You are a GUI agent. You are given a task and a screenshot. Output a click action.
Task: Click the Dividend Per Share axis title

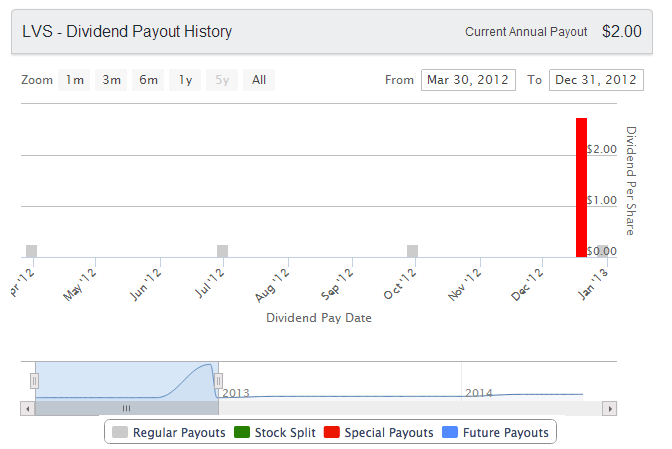click(x=630, y=181)
